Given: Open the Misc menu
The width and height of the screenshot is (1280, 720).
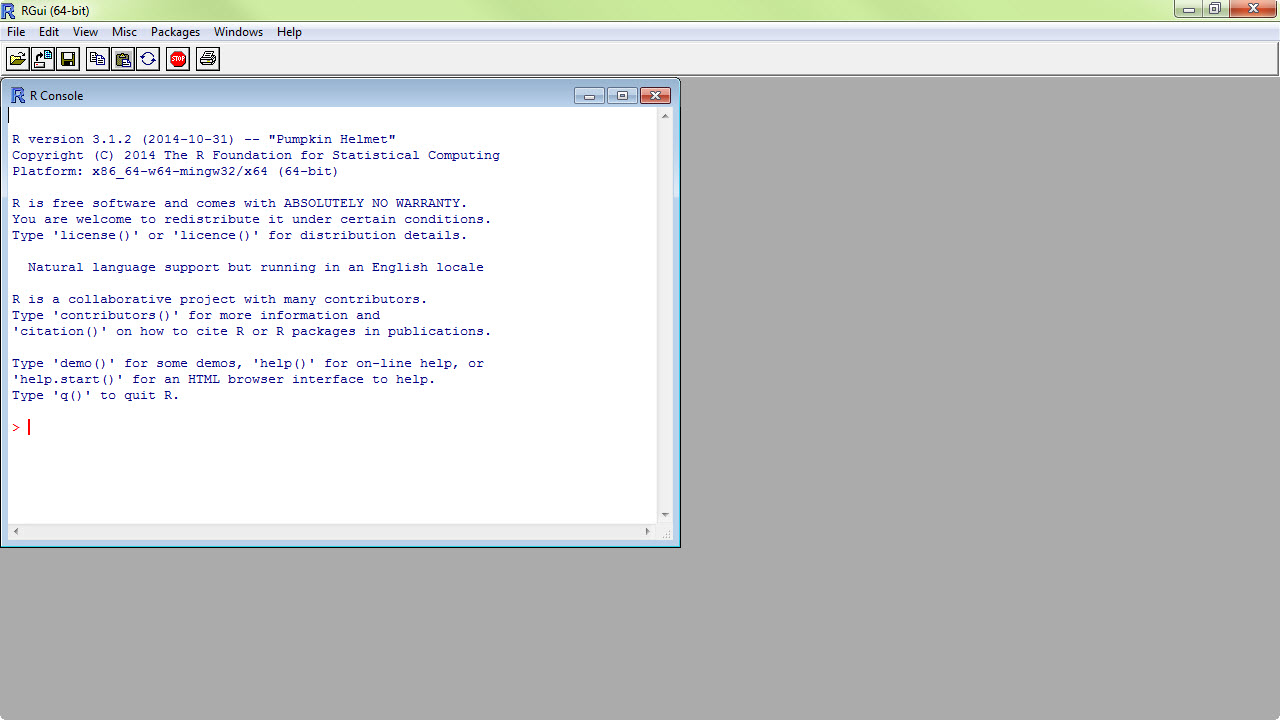Looking at the screenshot, I should pyautogui.click(x=124, y=32).
